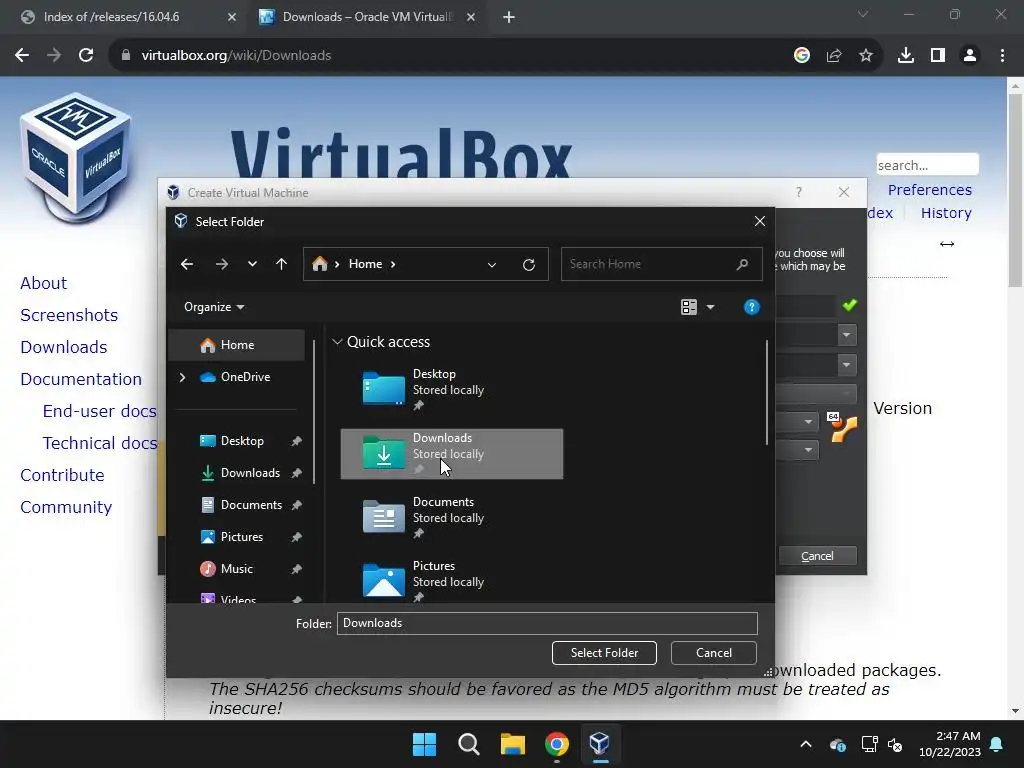Click the browser back button
Image resolution: width=1024 pixels, height=768 pixels.
[22, 56]
